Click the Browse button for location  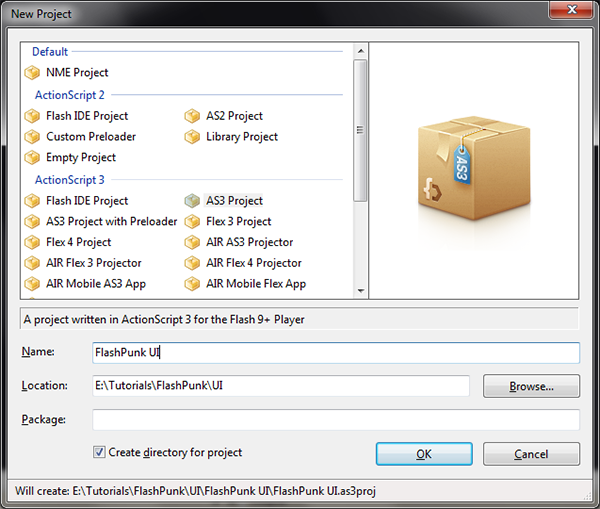click(531, 386)
